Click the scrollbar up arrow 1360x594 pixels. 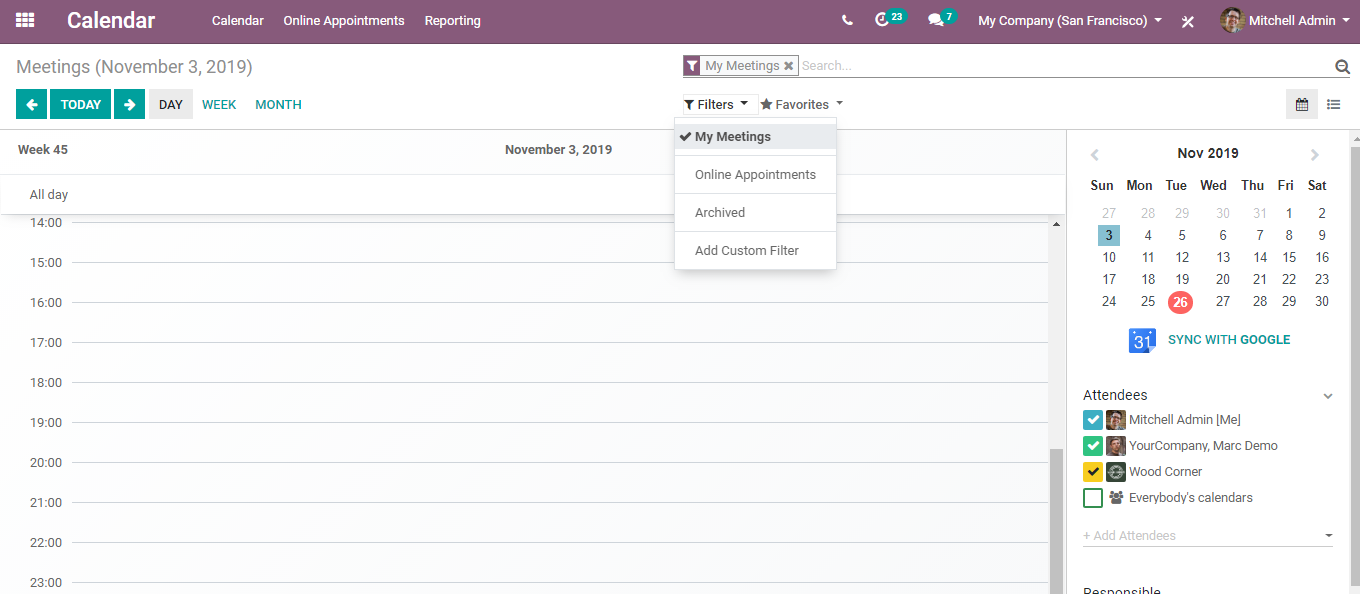tap(1056, 225)
